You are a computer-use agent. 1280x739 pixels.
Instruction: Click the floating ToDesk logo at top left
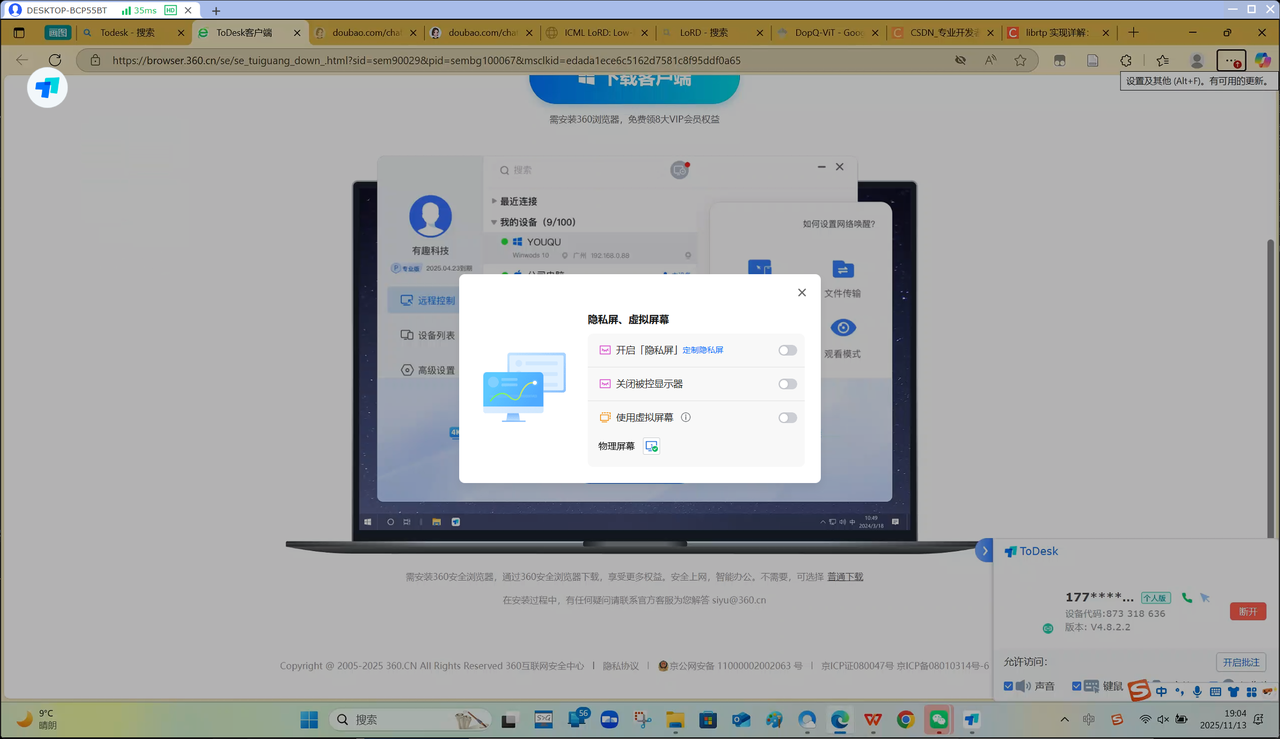point(47,88)
